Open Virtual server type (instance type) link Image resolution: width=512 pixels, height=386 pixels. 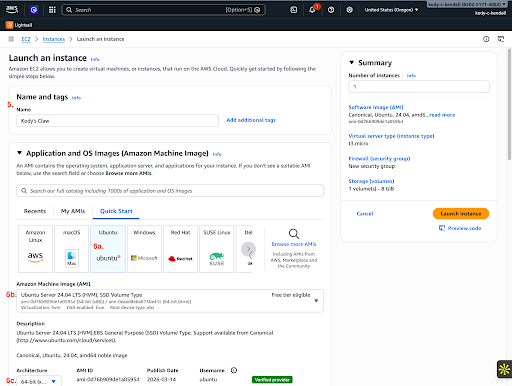pos(391,136)
